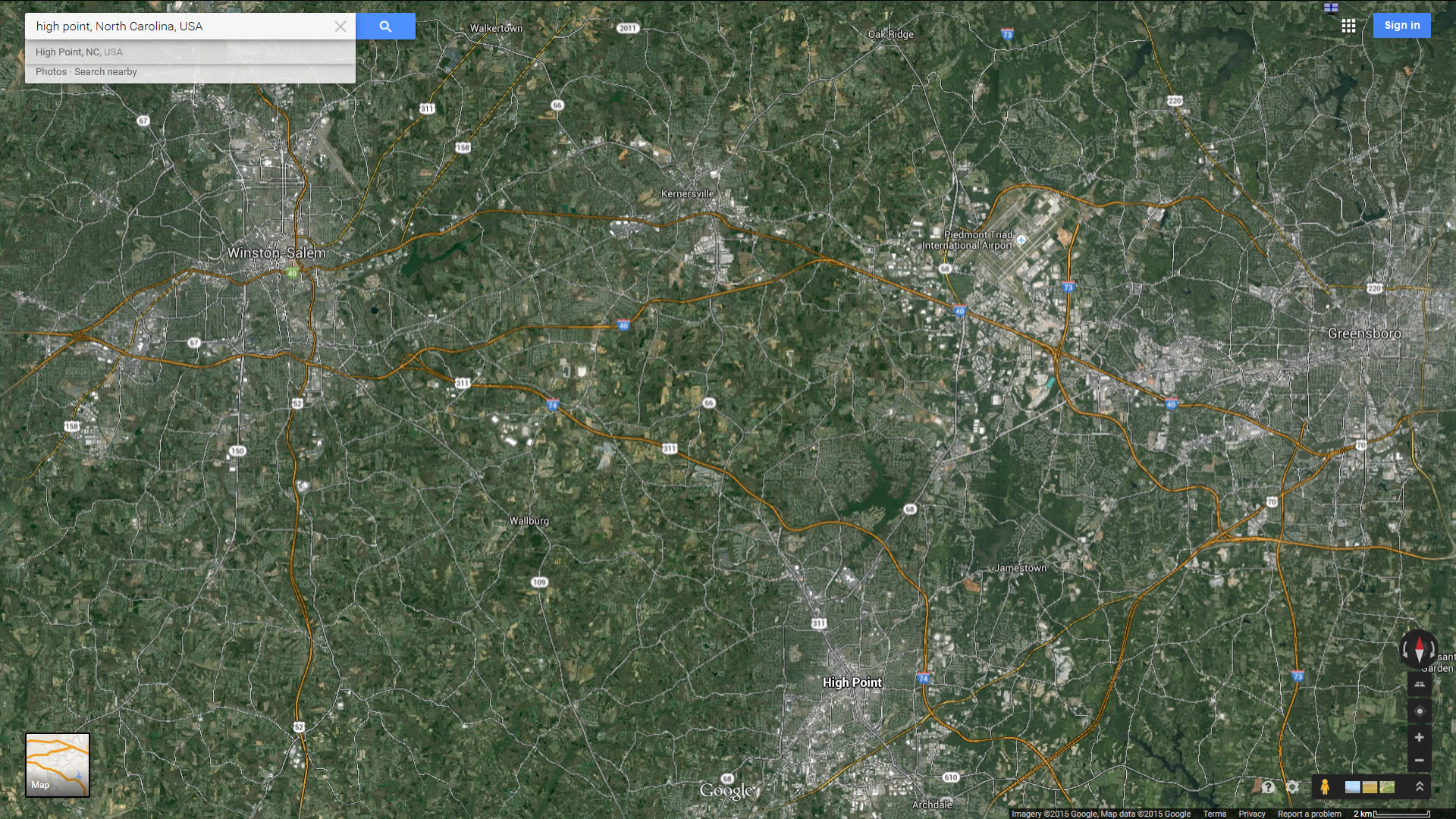
Task: Open the first photo thumbnail in strip
Action: [1352, 787]
